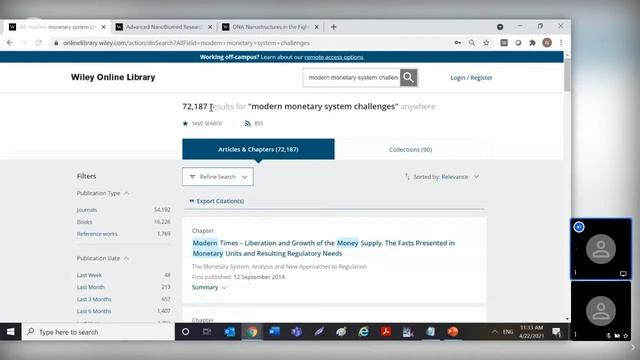Image resolution: width=640 pixels, height=360 pixels.
Task: Switch to the Articles & Chapters tab
Action: (x=258, y=149)
